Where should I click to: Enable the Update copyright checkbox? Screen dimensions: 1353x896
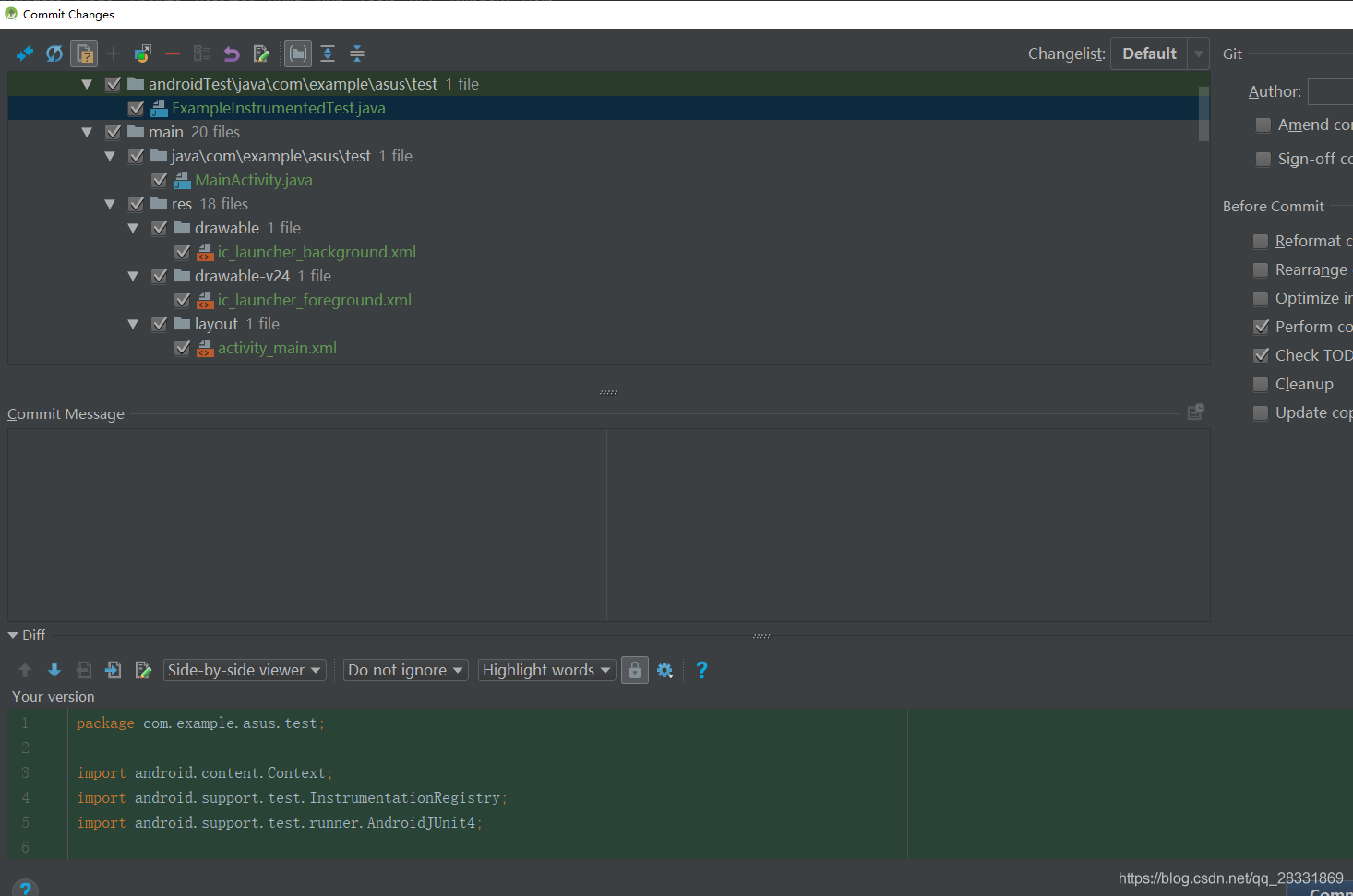(1261, 412)
